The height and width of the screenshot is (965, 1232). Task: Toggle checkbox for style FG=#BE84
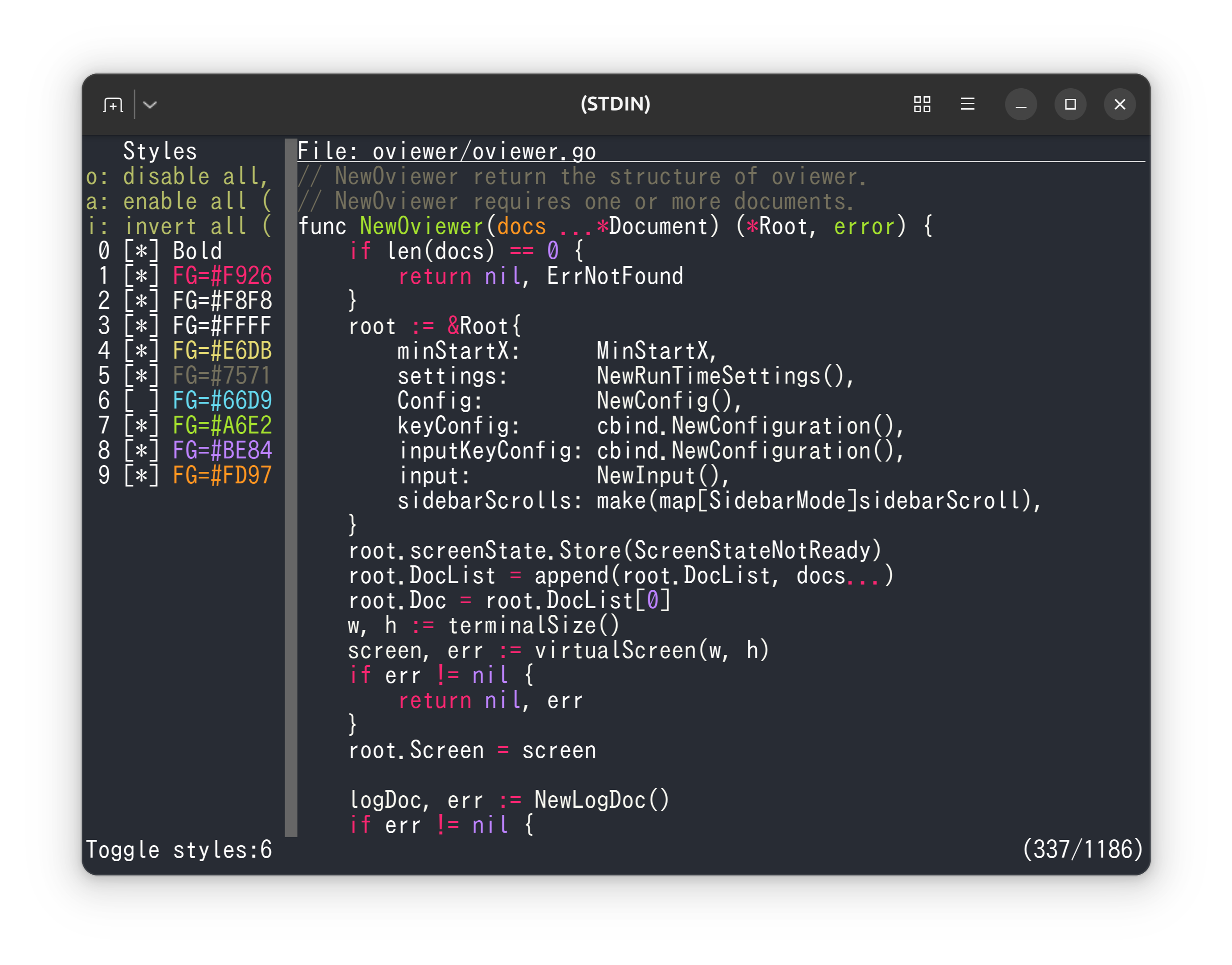point(141,450)
